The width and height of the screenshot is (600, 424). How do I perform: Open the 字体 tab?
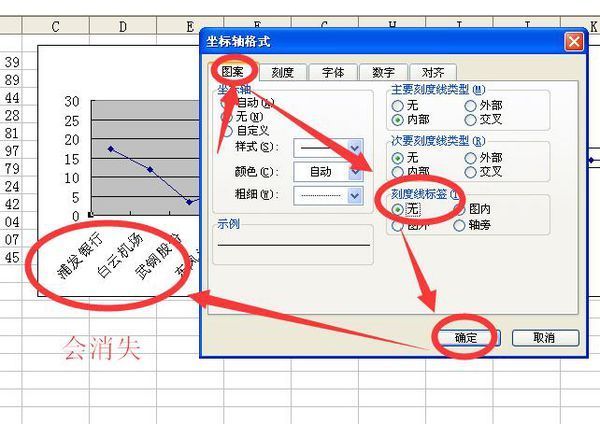(333, 72)
